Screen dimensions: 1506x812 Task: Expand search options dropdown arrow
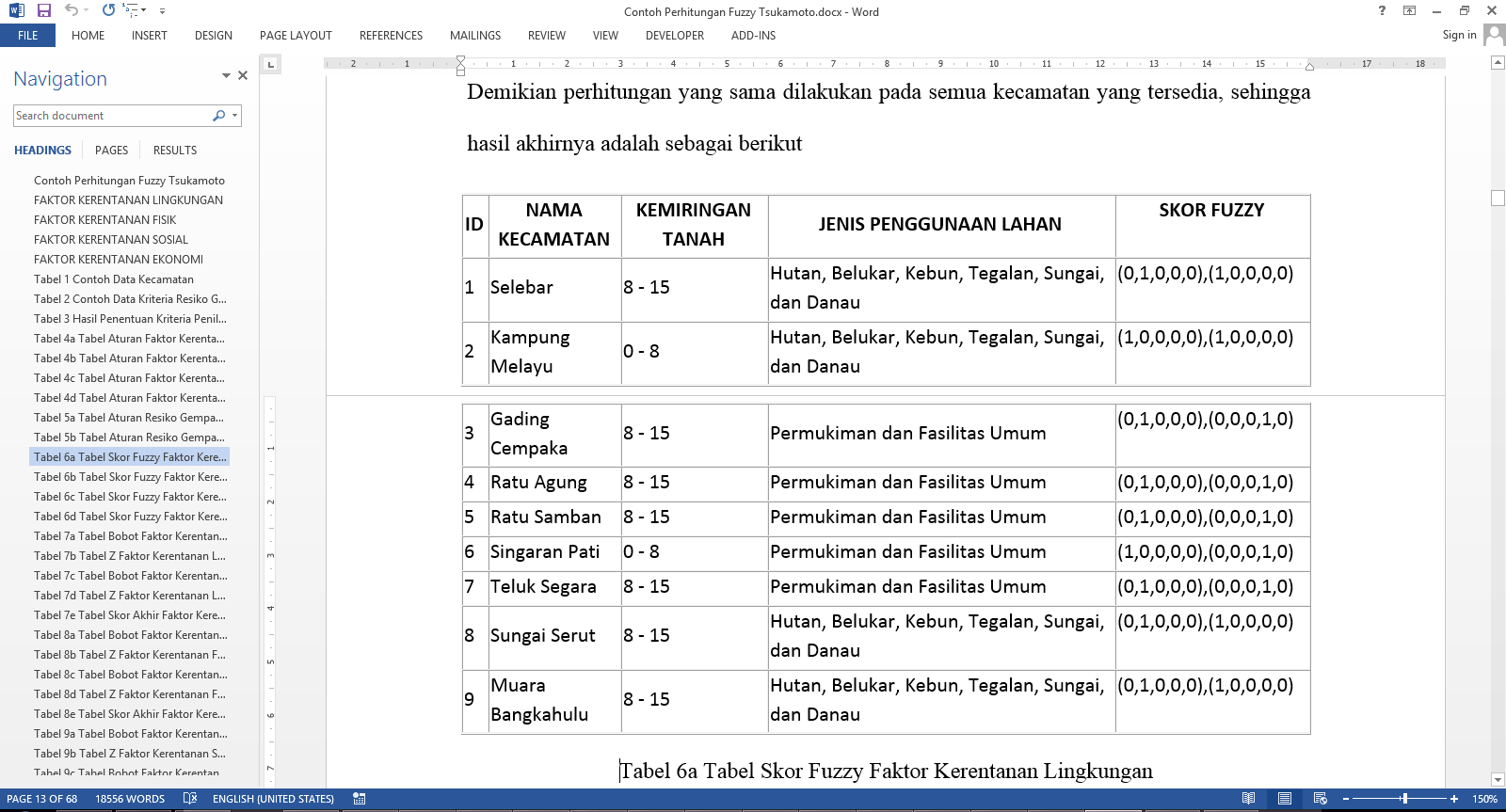point(234,116)
